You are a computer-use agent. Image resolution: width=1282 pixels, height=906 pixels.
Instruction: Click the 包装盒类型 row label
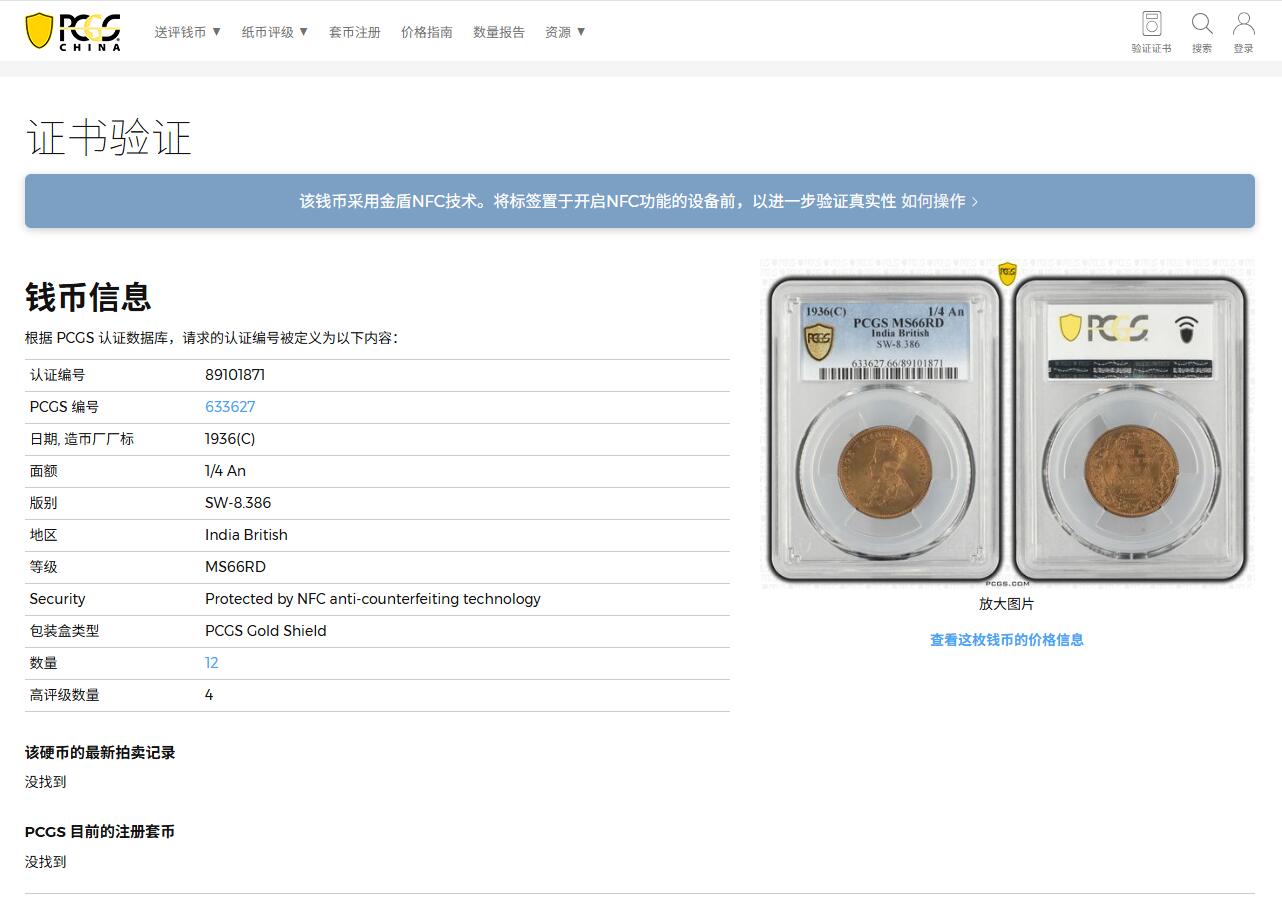64,631
